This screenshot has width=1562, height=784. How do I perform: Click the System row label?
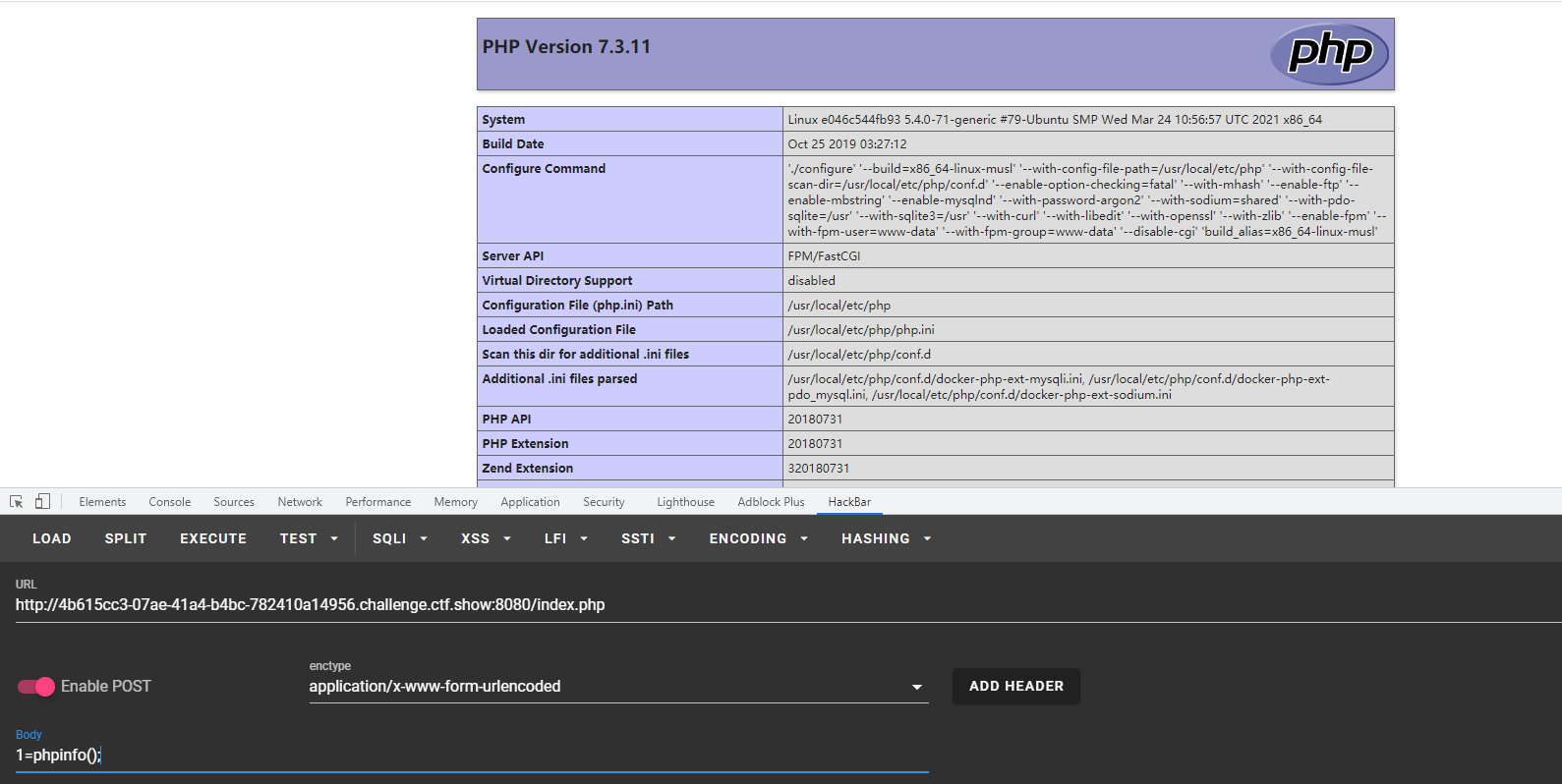(x=503, y=119)
